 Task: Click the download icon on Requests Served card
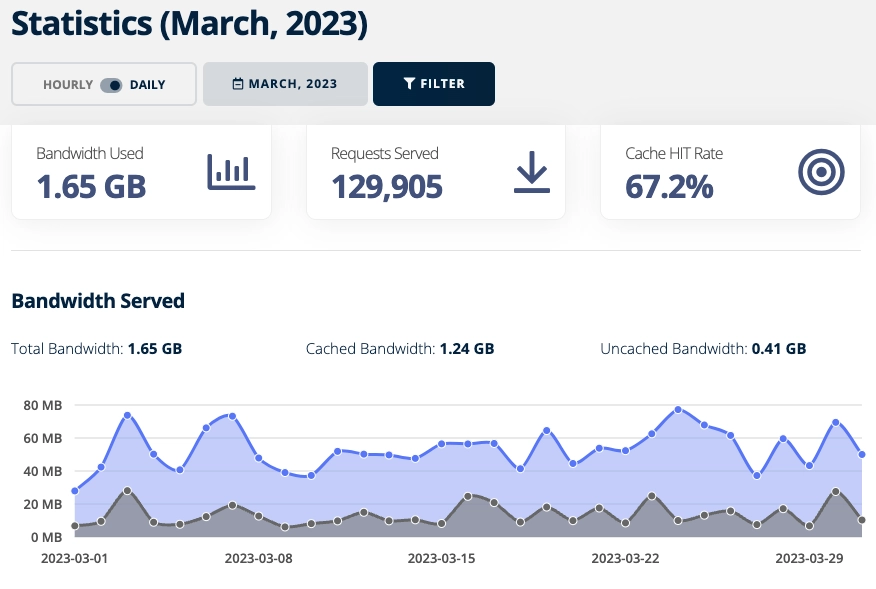point(531,171)
